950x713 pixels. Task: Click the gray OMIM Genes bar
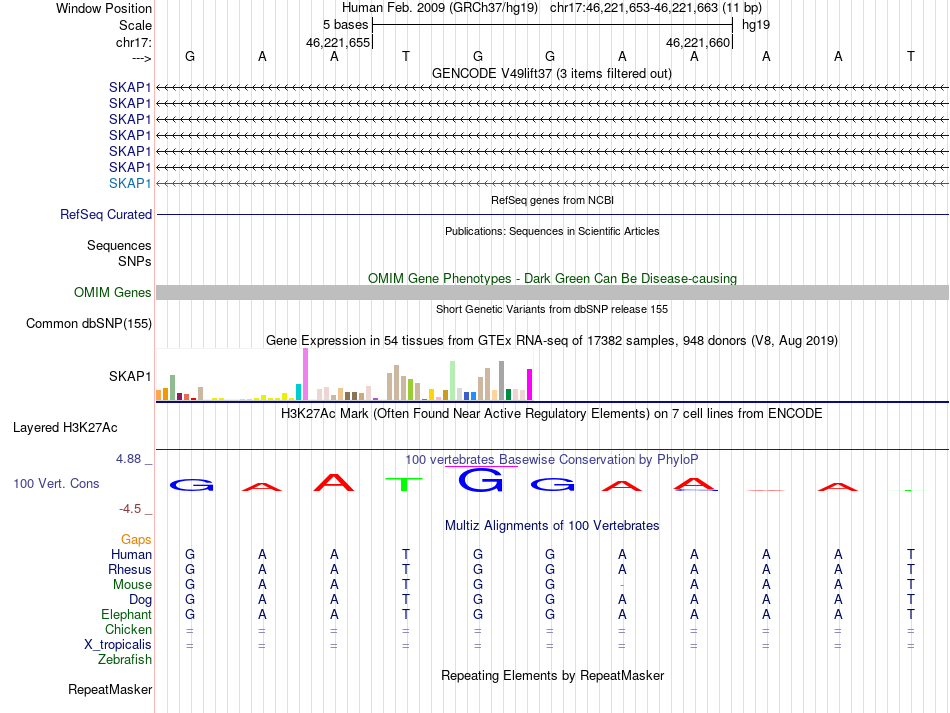pyautogui.click(x=552, y=293)
